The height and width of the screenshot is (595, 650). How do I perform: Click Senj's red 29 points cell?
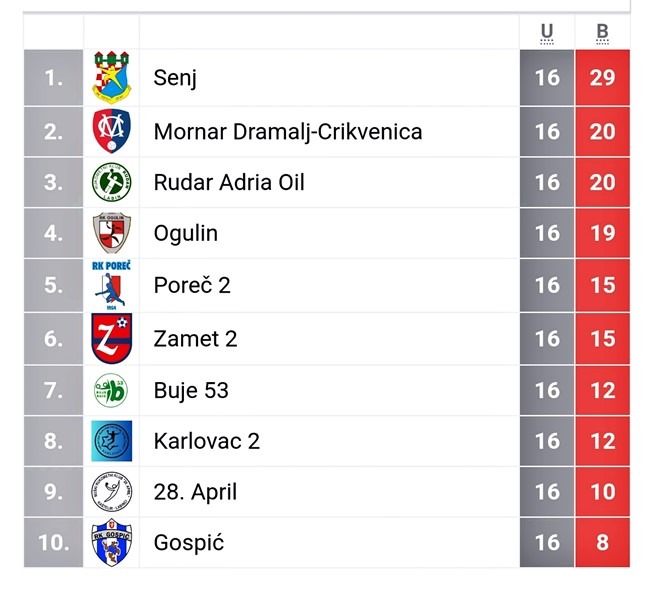pos(602,78)
